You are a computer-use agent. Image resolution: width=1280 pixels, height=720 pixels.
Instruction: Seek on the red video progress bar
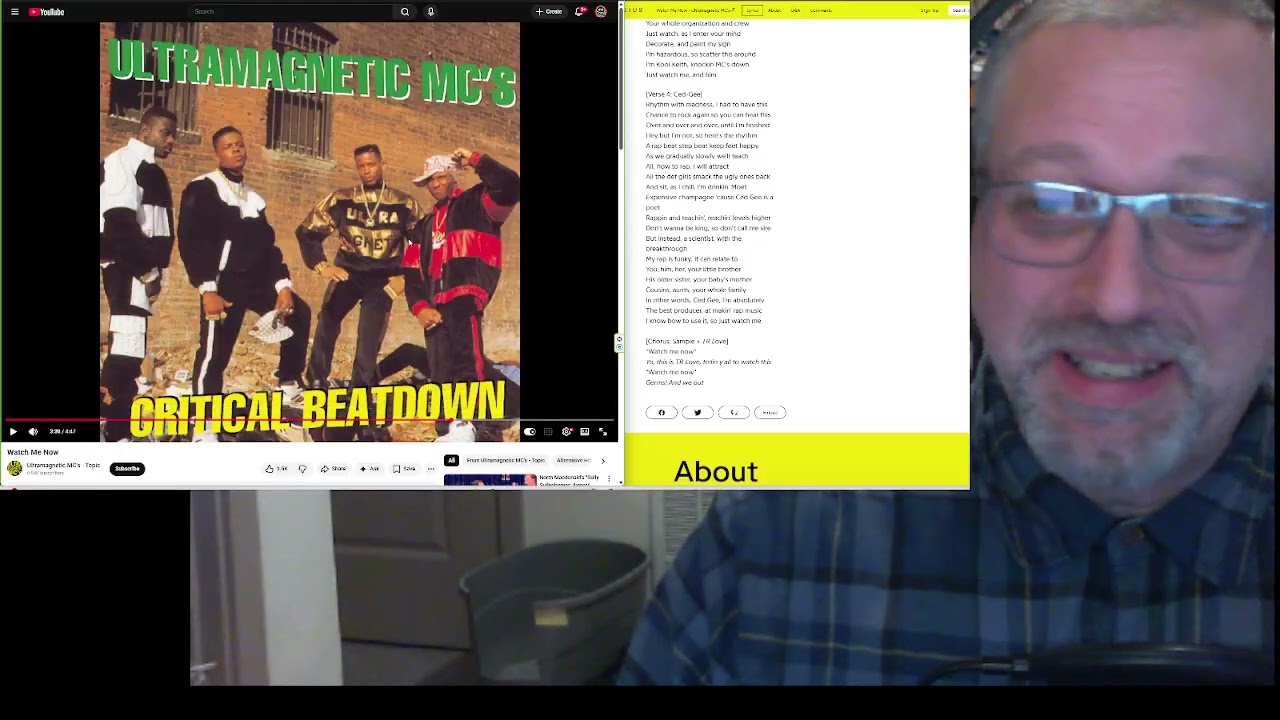[x=310, y=421]
